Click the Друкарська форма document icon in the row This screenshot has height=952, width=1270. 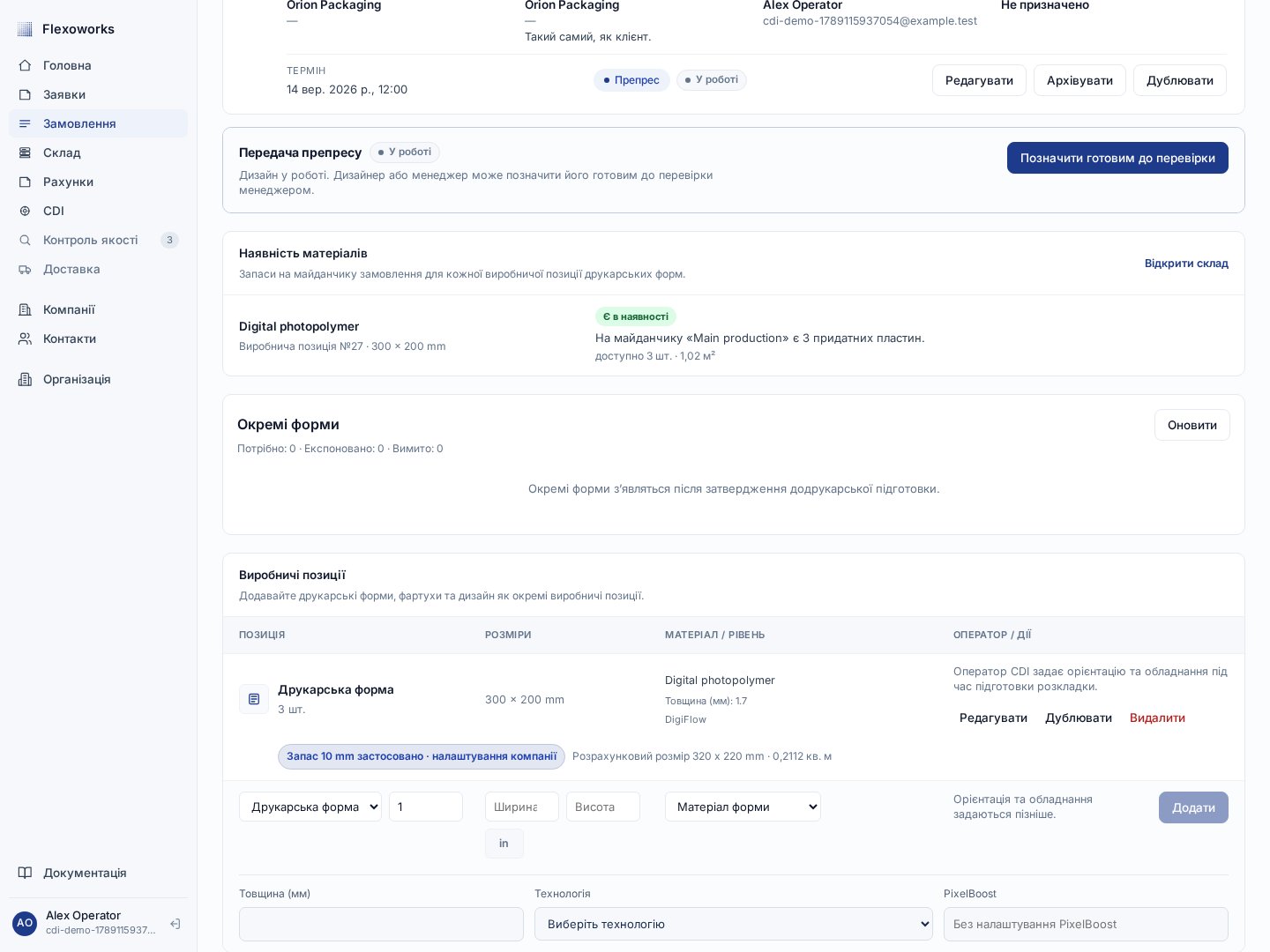coord(254,699)
